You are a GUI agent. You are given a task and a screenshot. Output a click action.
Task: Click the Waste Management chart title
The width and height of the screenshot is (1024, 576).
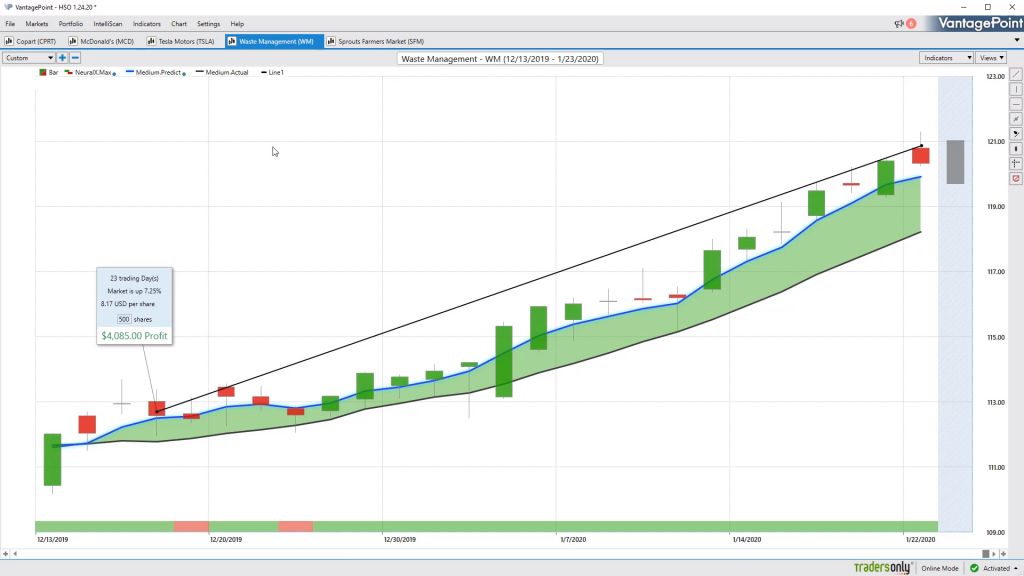point(500,59)
